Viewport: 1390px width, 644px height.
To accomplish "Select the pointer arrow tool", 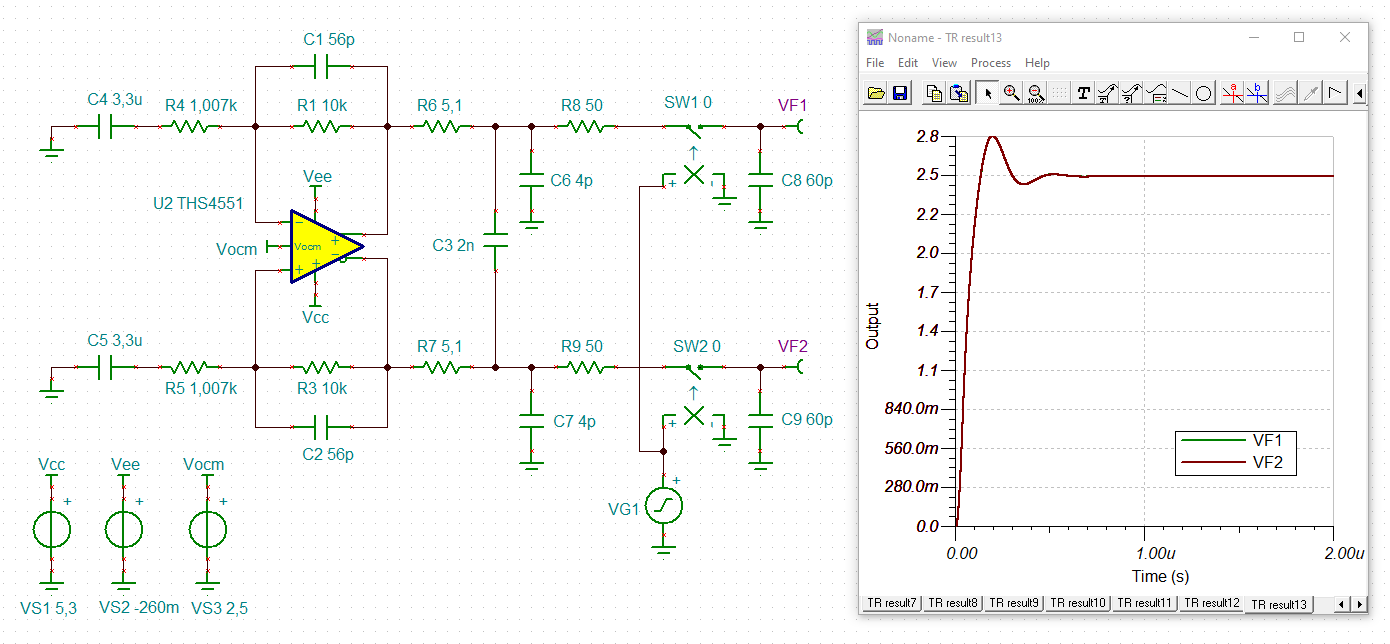I will coord(988,93).
